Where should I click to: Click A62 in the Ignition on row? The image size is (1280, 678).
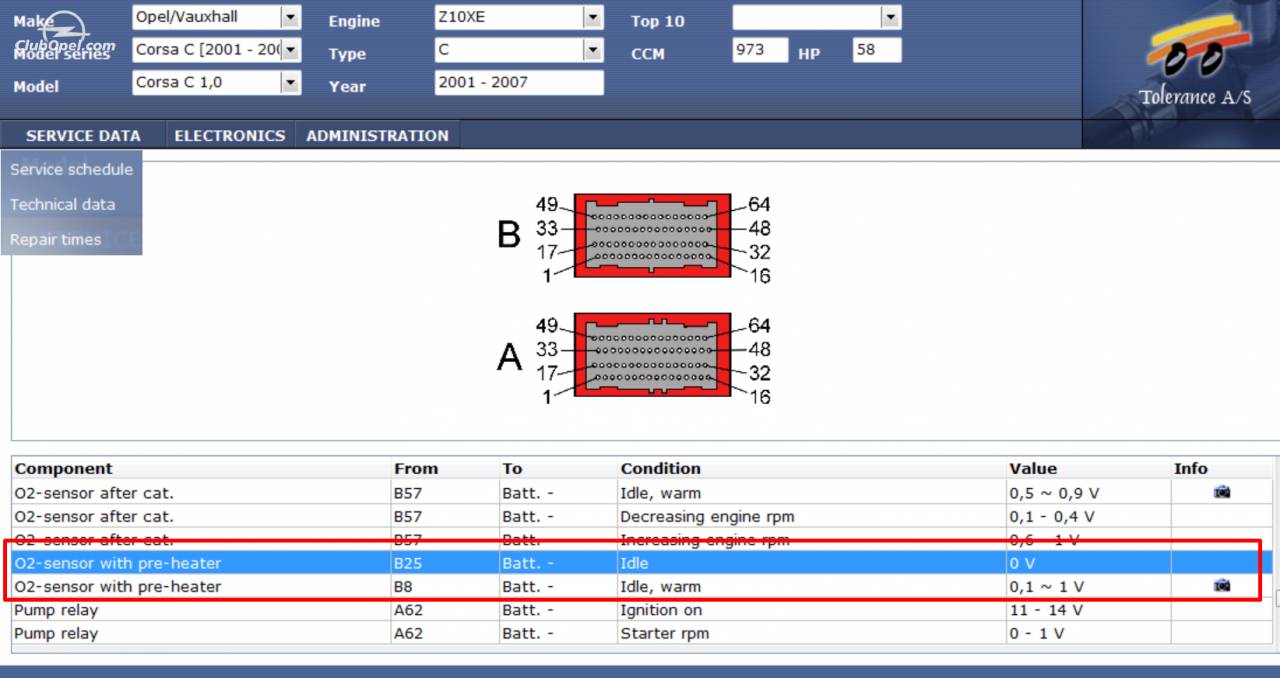[408, 610]
